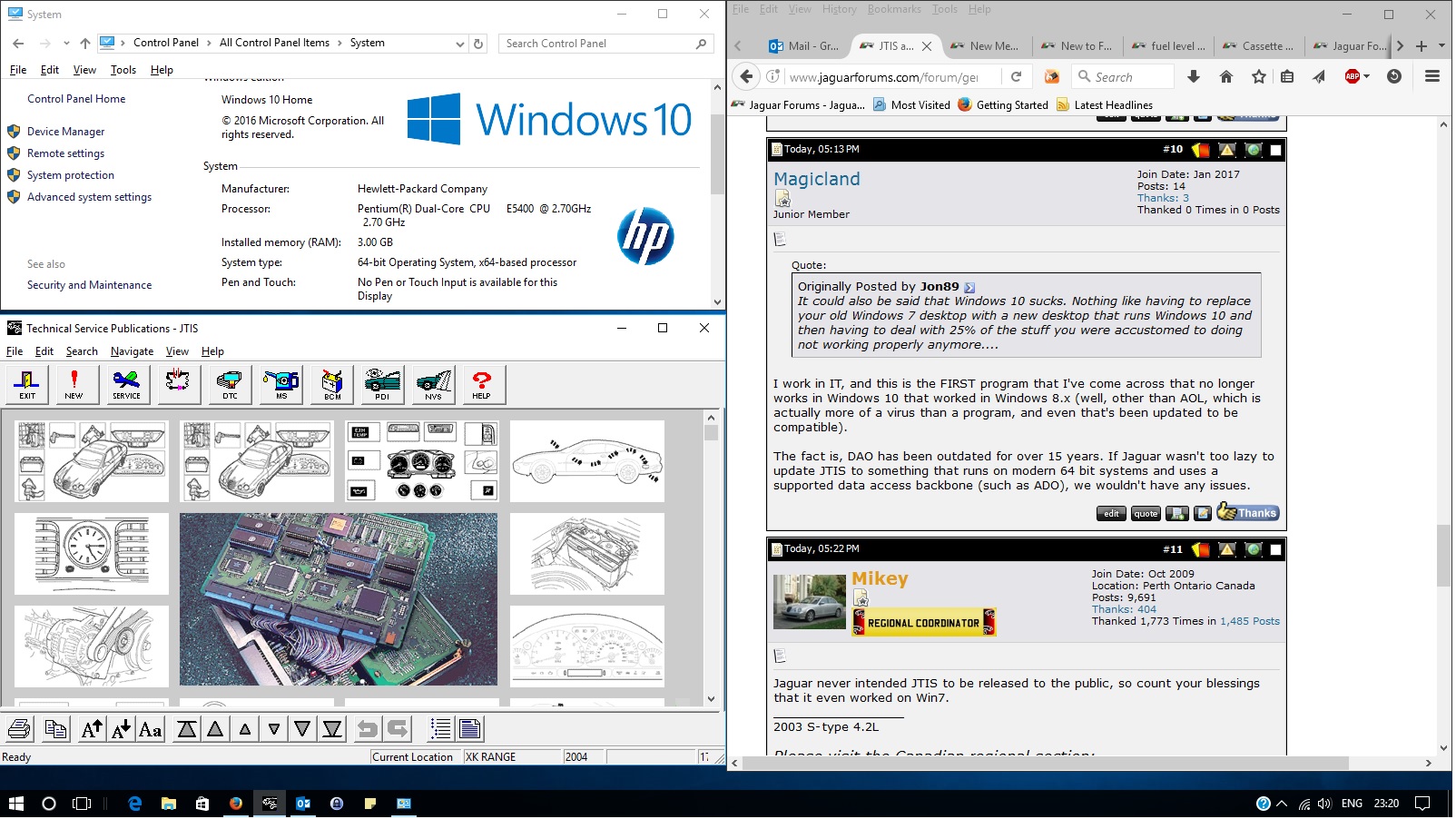Reload the Jaguar forums page
The width and height of the screenshot is (1456, 819).
pyautogui.click(x=1017, y=77)
